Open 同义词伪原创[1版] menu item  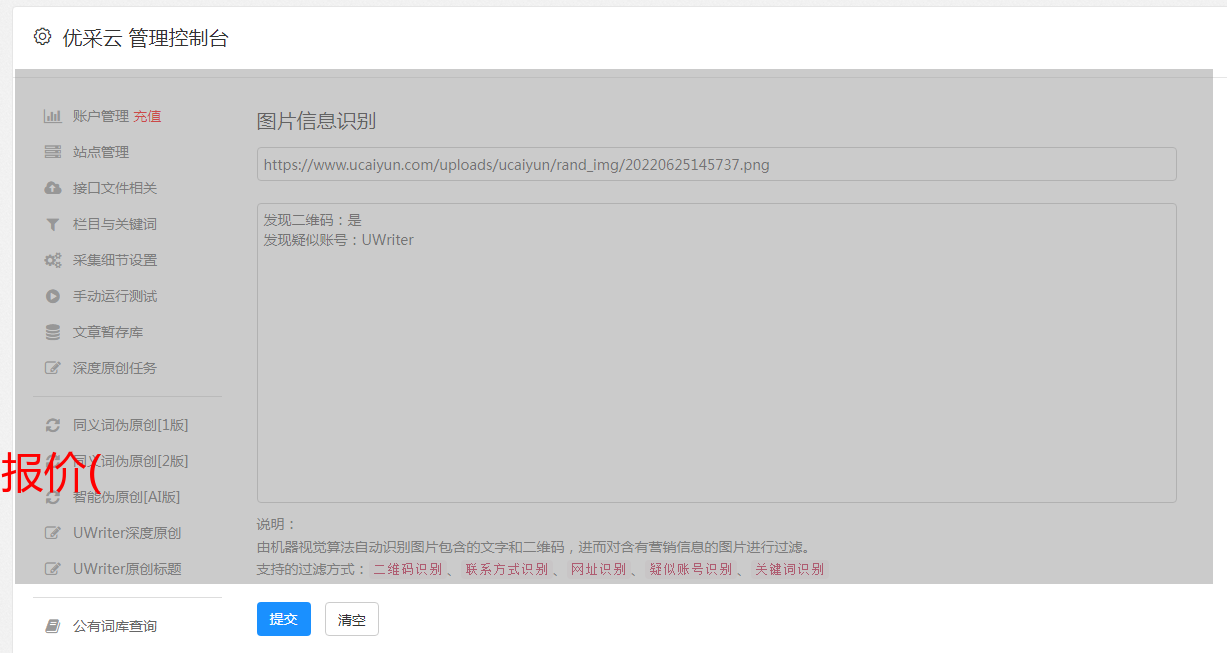[x=130, y=425]
